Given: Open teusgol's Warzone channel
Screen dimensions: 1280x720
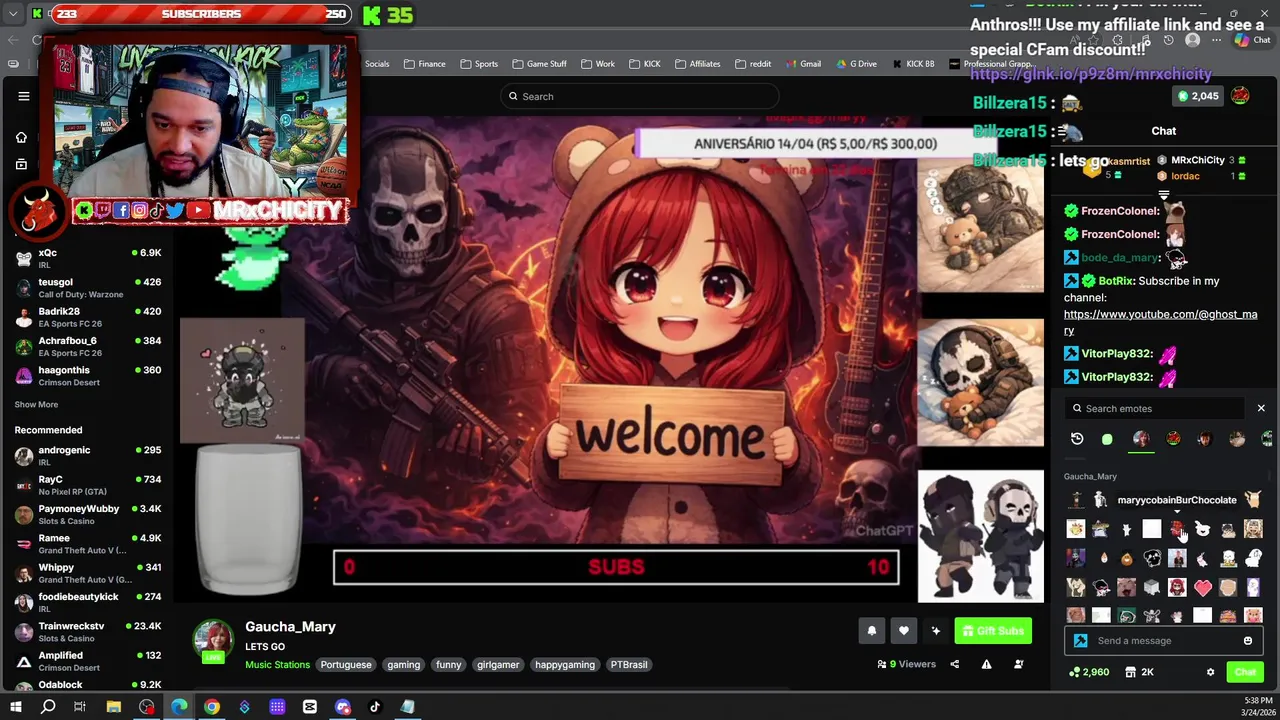Looking at the screenshot, I should [x=88, y=288].
